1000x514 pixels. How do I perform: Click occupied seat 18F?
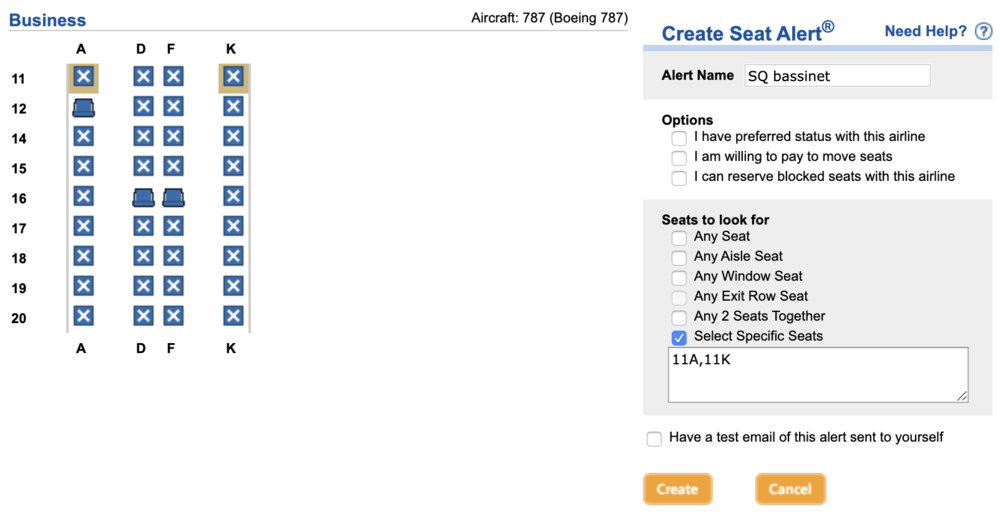173,257
